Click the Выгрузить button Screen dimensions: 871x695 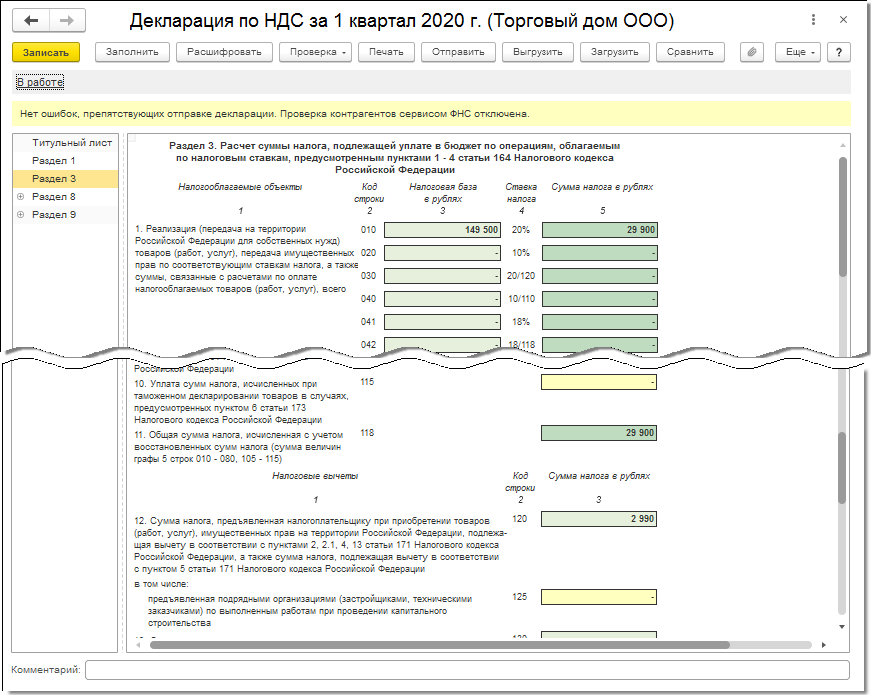(x=538, y=52)
